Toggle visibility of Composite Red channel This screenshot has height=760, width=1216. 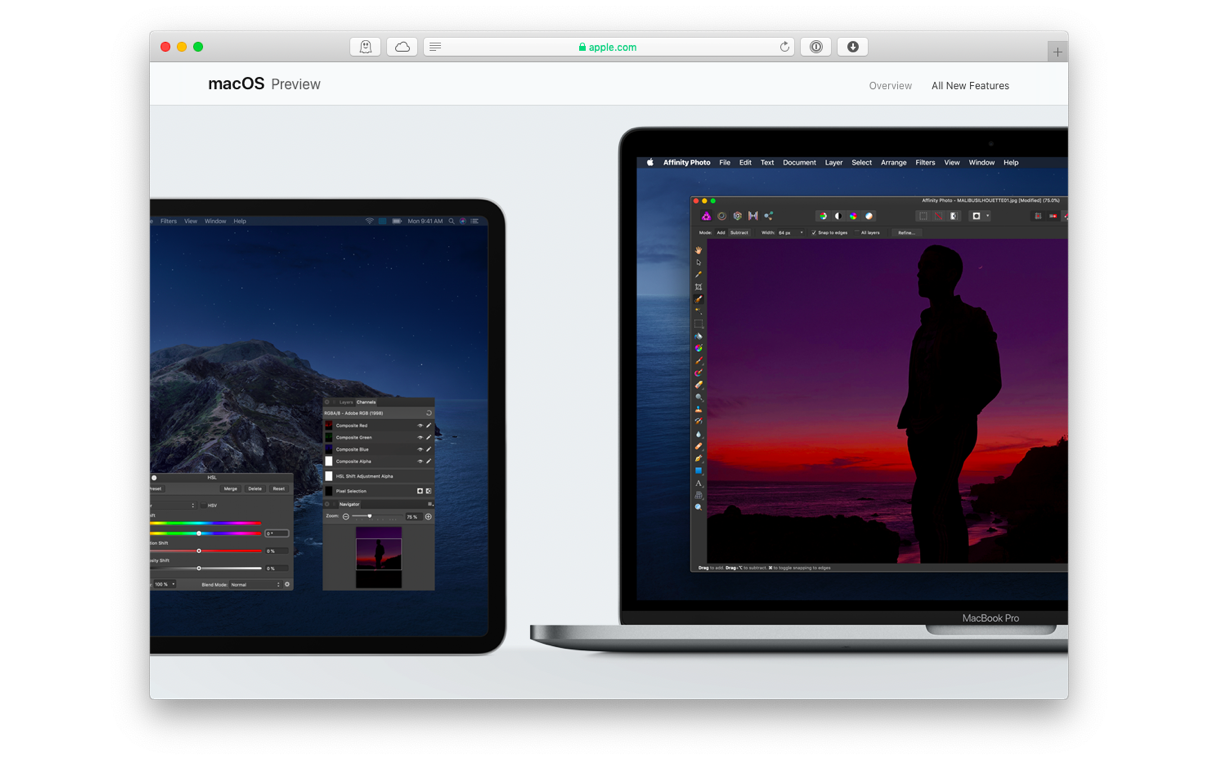[x=420, y=426]
